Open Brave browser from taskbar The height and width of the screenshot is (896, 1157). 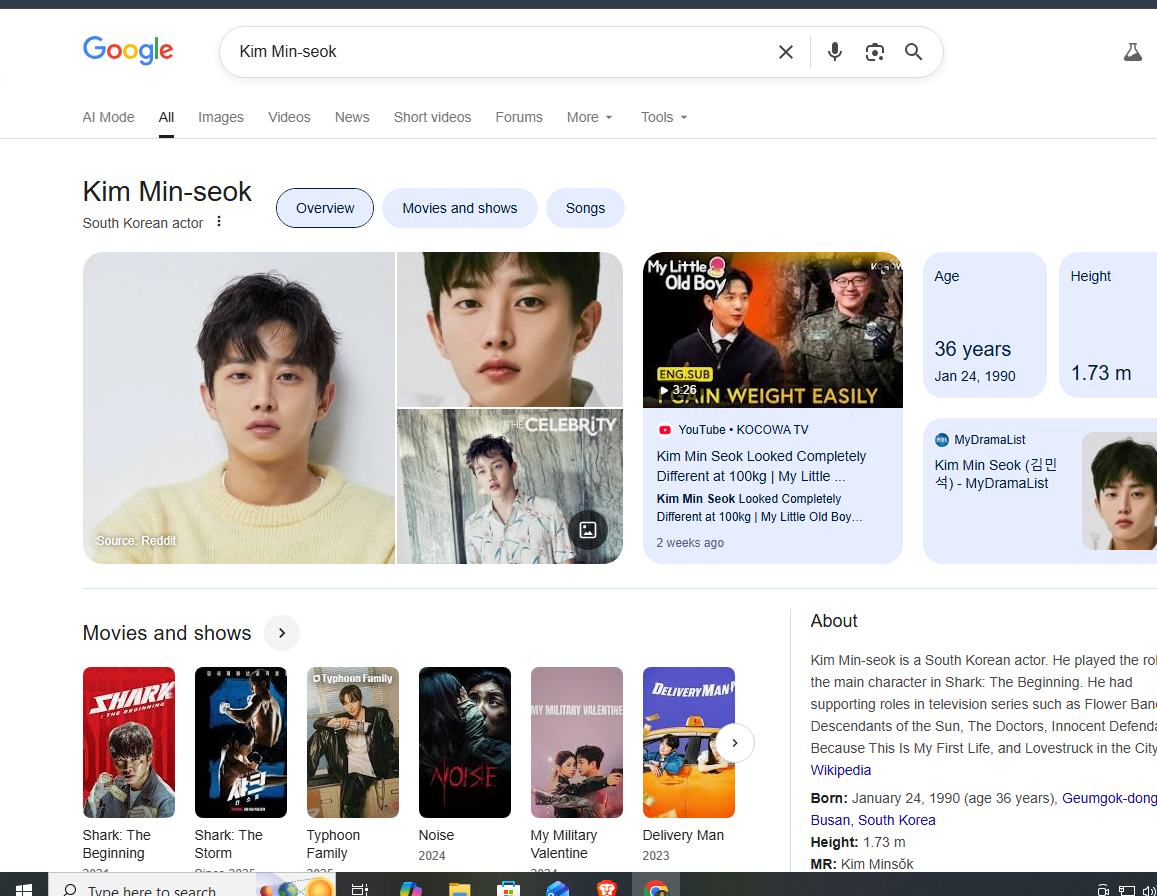[x=606, y=889]
